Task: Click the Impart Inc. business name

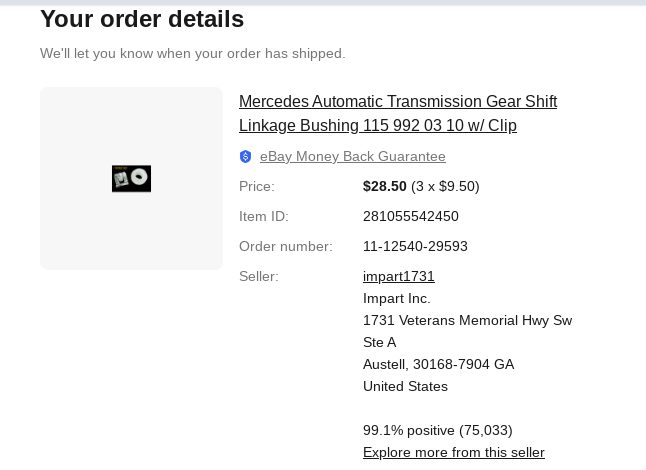Action: coord(396,298)
